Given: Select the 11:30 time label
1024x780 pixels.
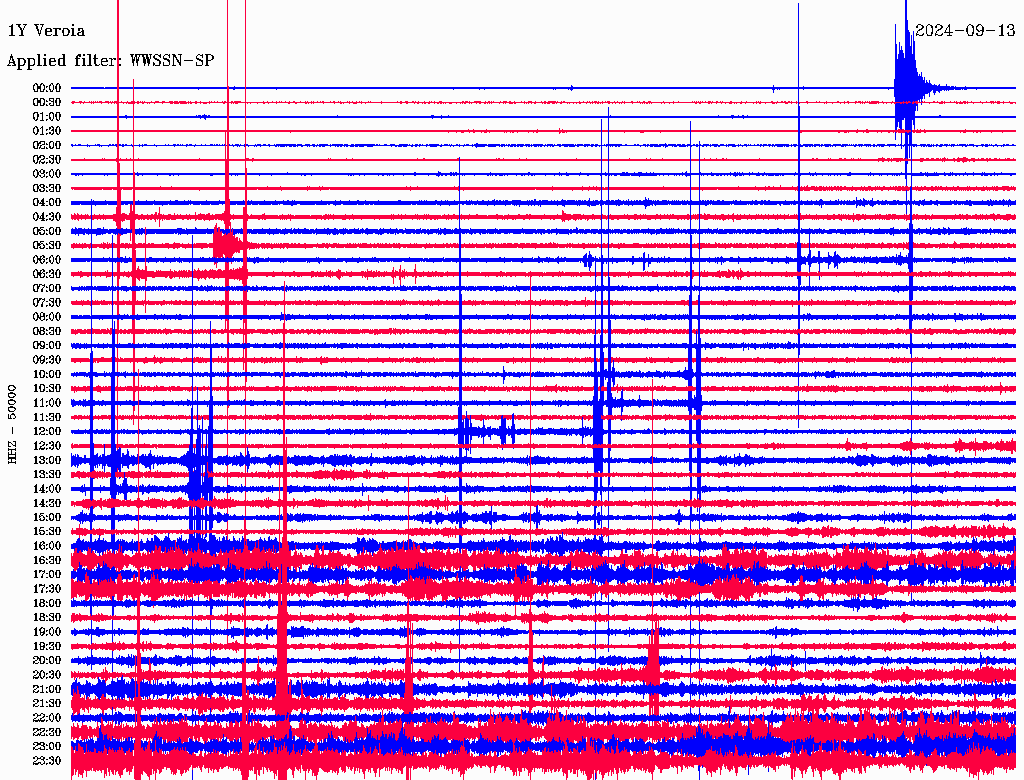Looking at the screenshot, I should click(x=47, y=417).
